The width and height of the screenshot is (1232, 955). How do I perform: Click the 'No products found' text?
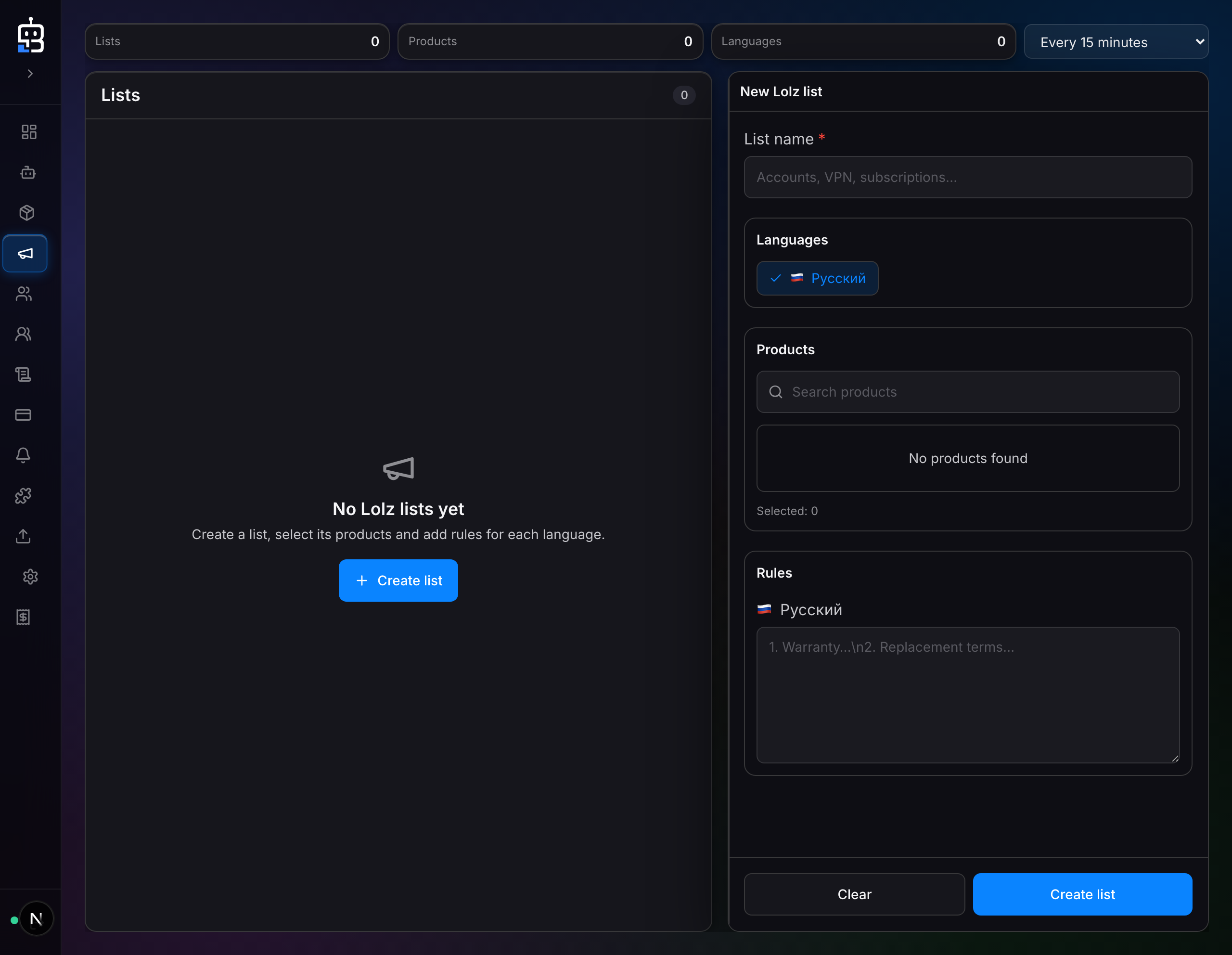click(967, 458)
